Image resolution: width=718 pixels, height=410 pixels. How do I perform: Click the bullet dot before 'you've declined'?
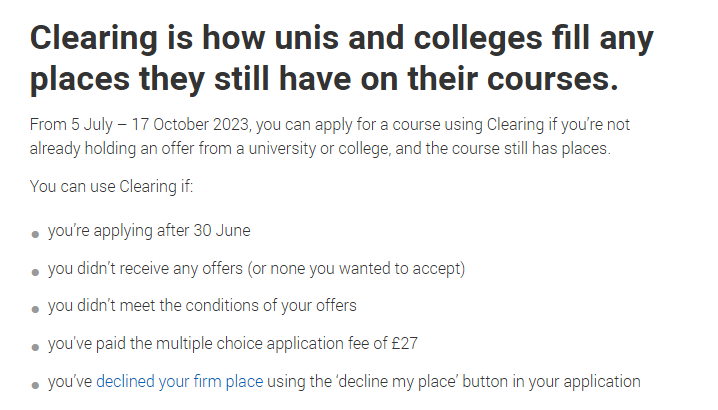(35, 385)
